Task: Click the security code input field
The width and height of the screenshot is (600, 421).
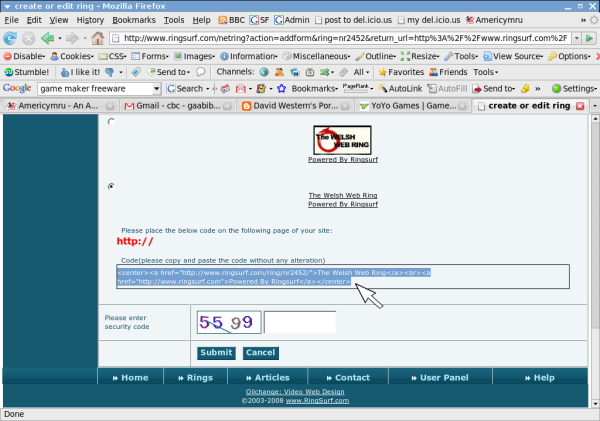Action: tap(300, 322)
